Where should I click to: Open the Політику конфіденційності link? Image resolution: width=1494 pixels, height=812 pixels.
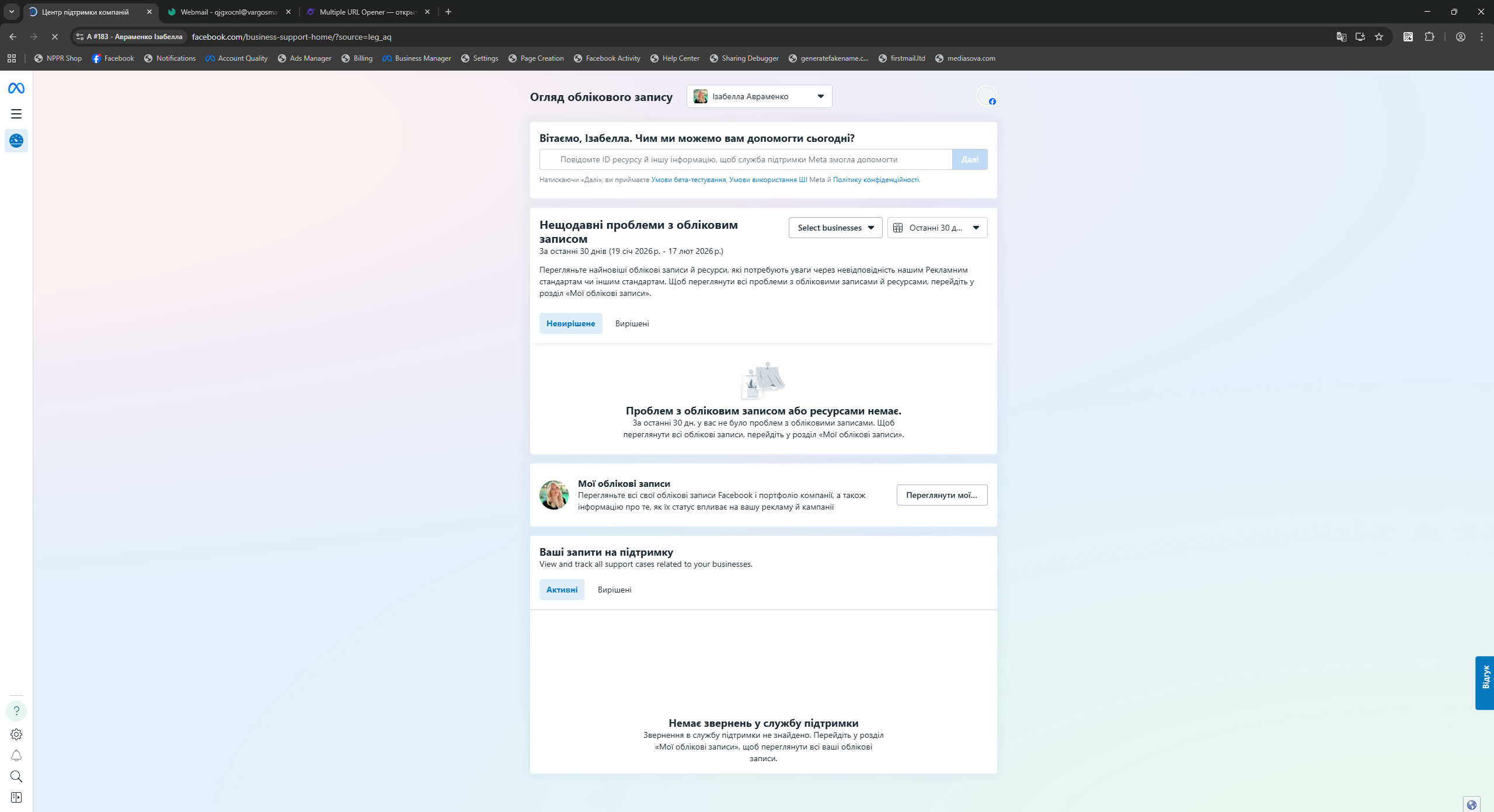point(876,180)
